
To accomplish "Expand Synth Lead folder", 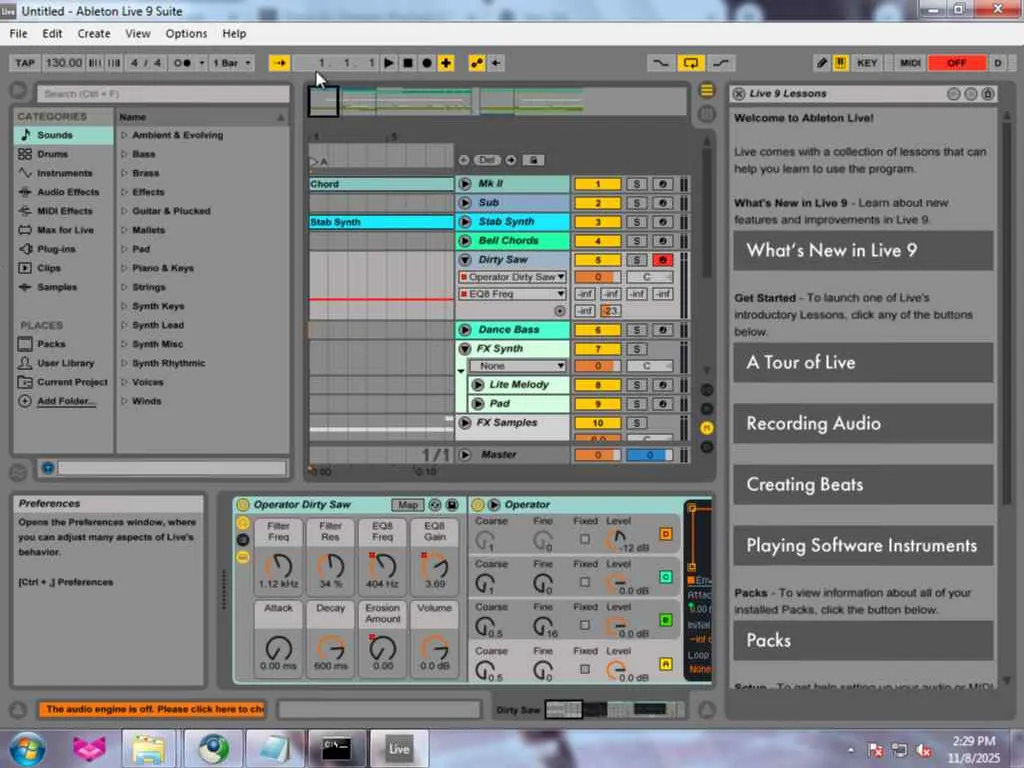I will coord(124,325).
